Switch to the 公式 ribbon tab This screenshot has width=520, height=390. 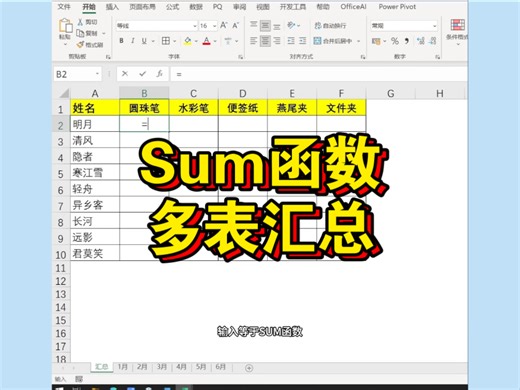172,7
